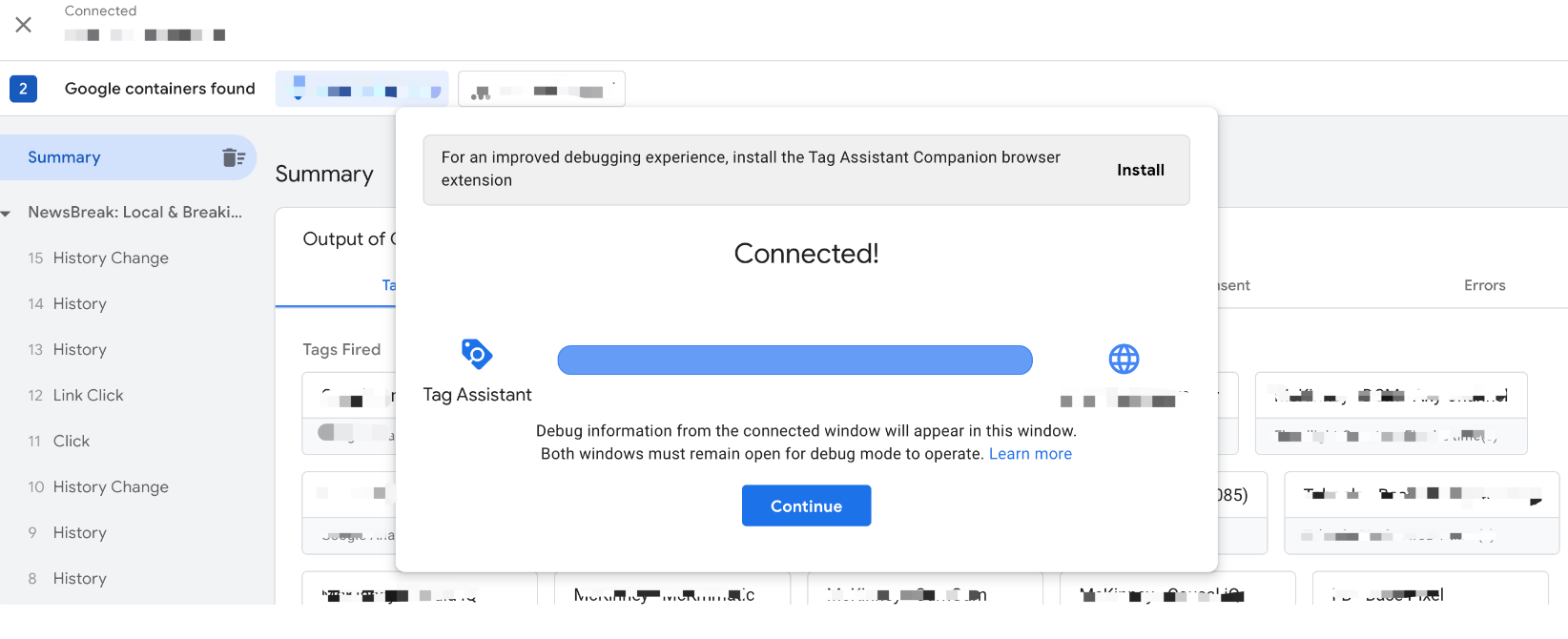Viewport: 1568px width, 639px height.
Task: Install the Tag Assistant Companion extension
Action: tap(1141, 170)
